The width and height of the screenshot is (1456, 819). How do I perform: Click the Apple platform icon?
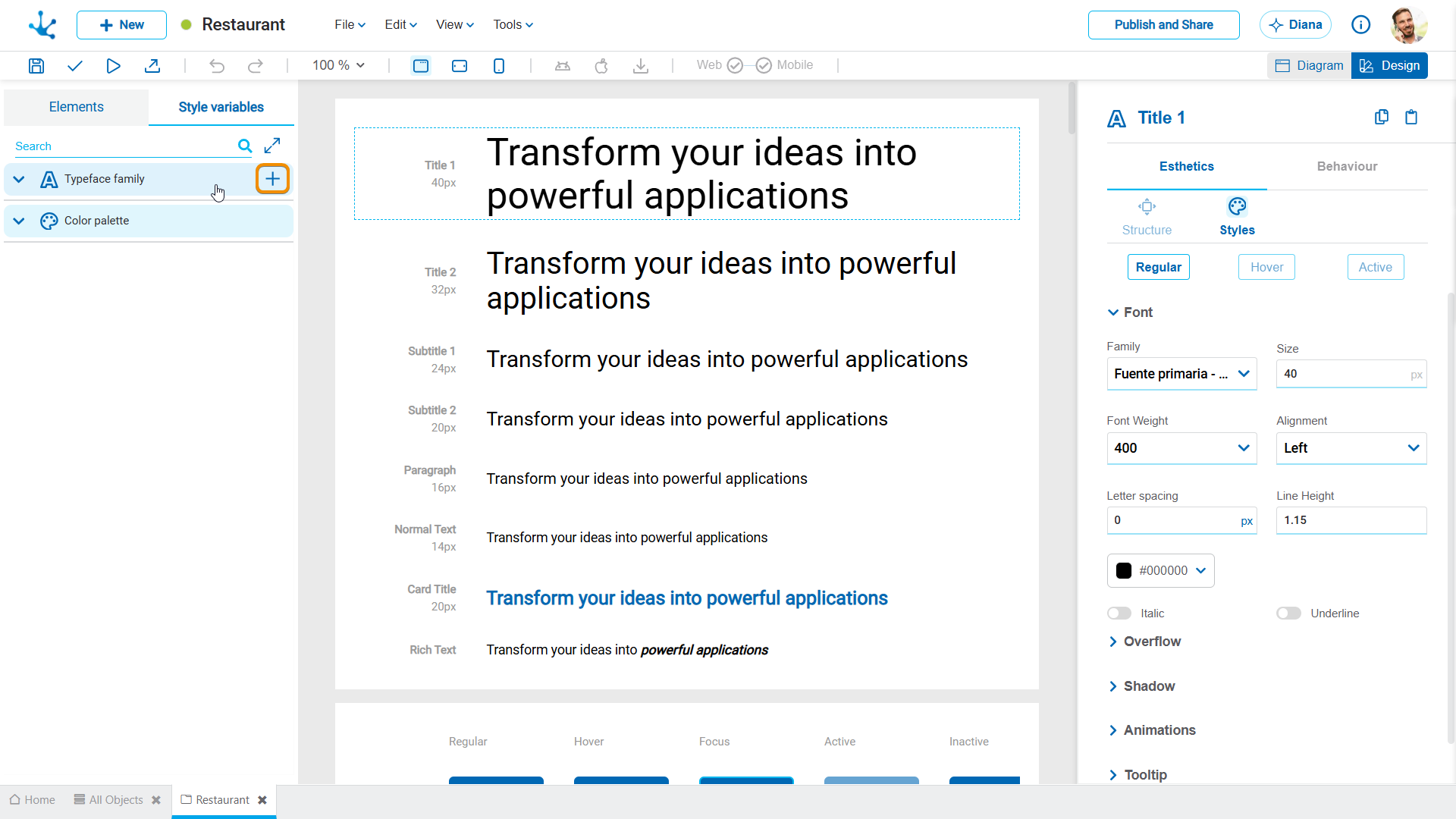pos(601,66)
